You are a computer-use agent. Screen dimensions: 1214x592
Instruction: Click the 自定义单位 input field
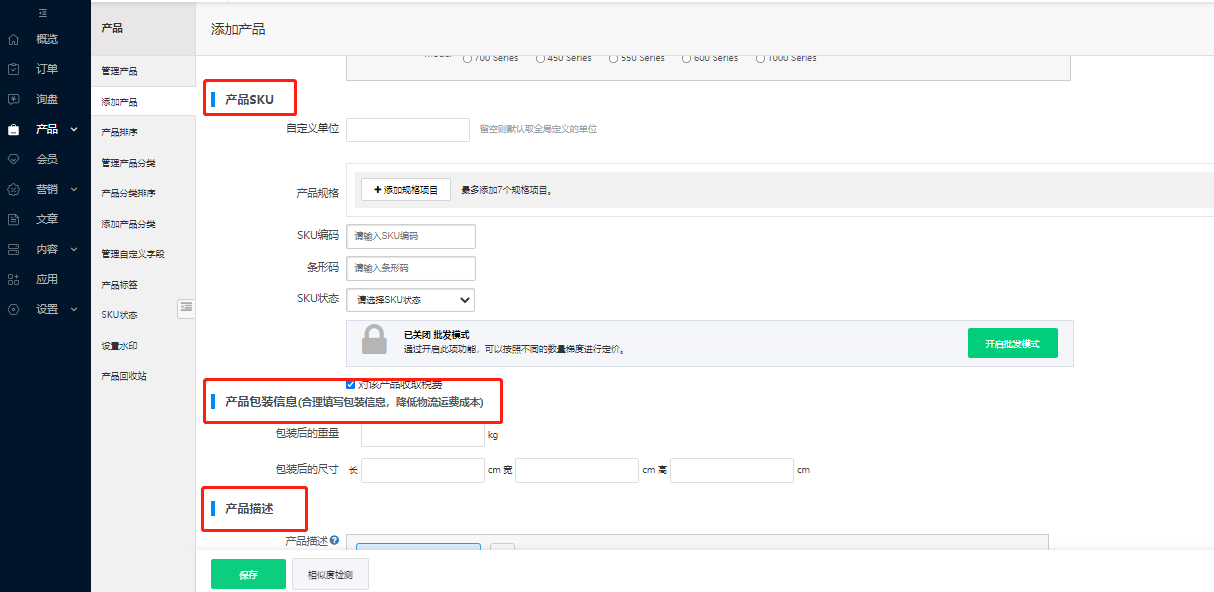[x=408, y=129]
